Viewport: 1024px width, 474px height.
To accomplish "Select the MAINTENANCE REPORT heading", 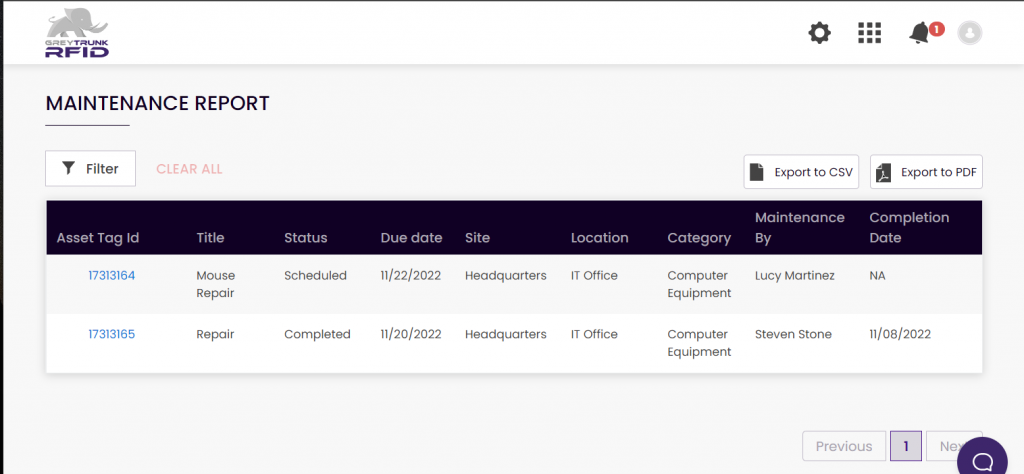I will click(x=157, y=103).
